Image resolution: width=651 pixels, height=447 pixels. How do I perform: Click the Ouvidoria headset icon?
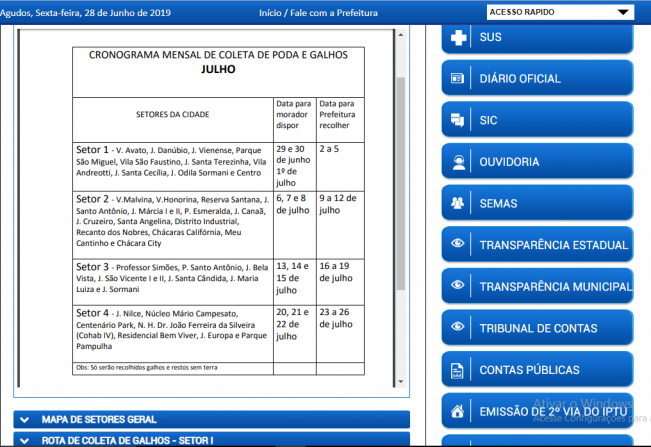tap(458, 162)
